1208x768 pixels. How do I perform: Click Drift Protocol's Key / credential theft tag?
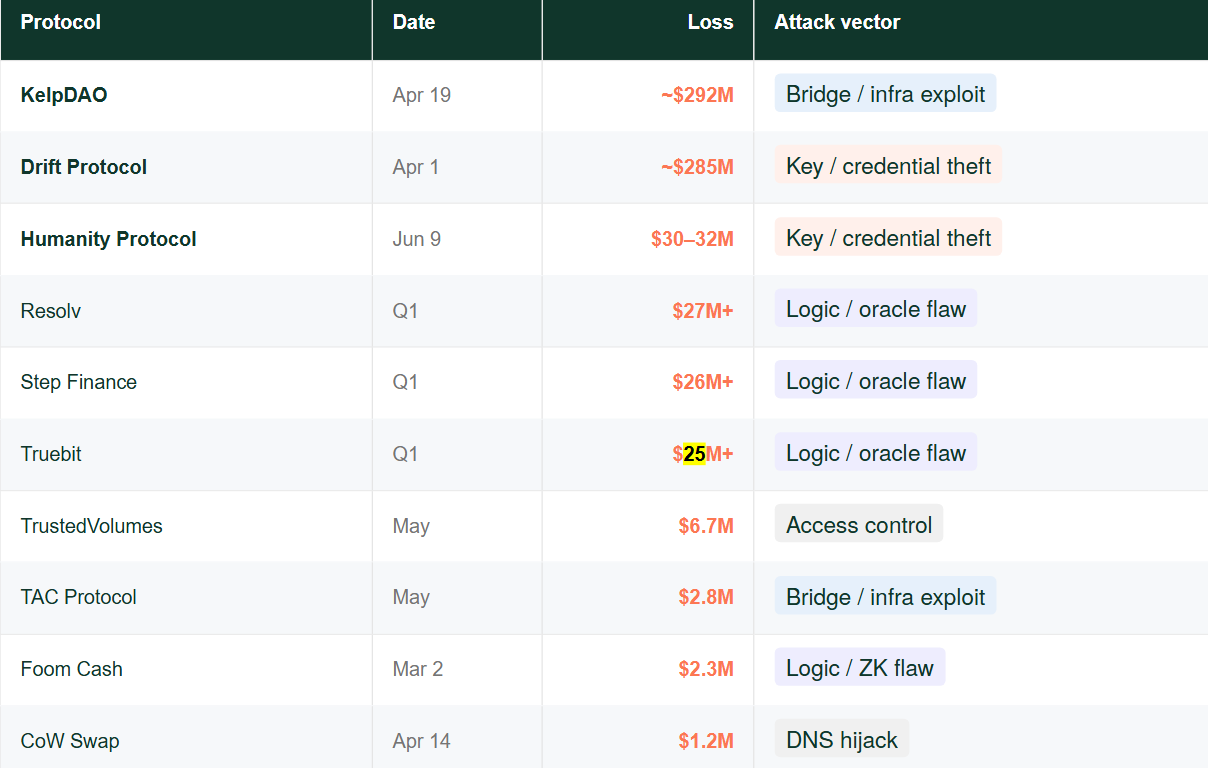(889, 166)
